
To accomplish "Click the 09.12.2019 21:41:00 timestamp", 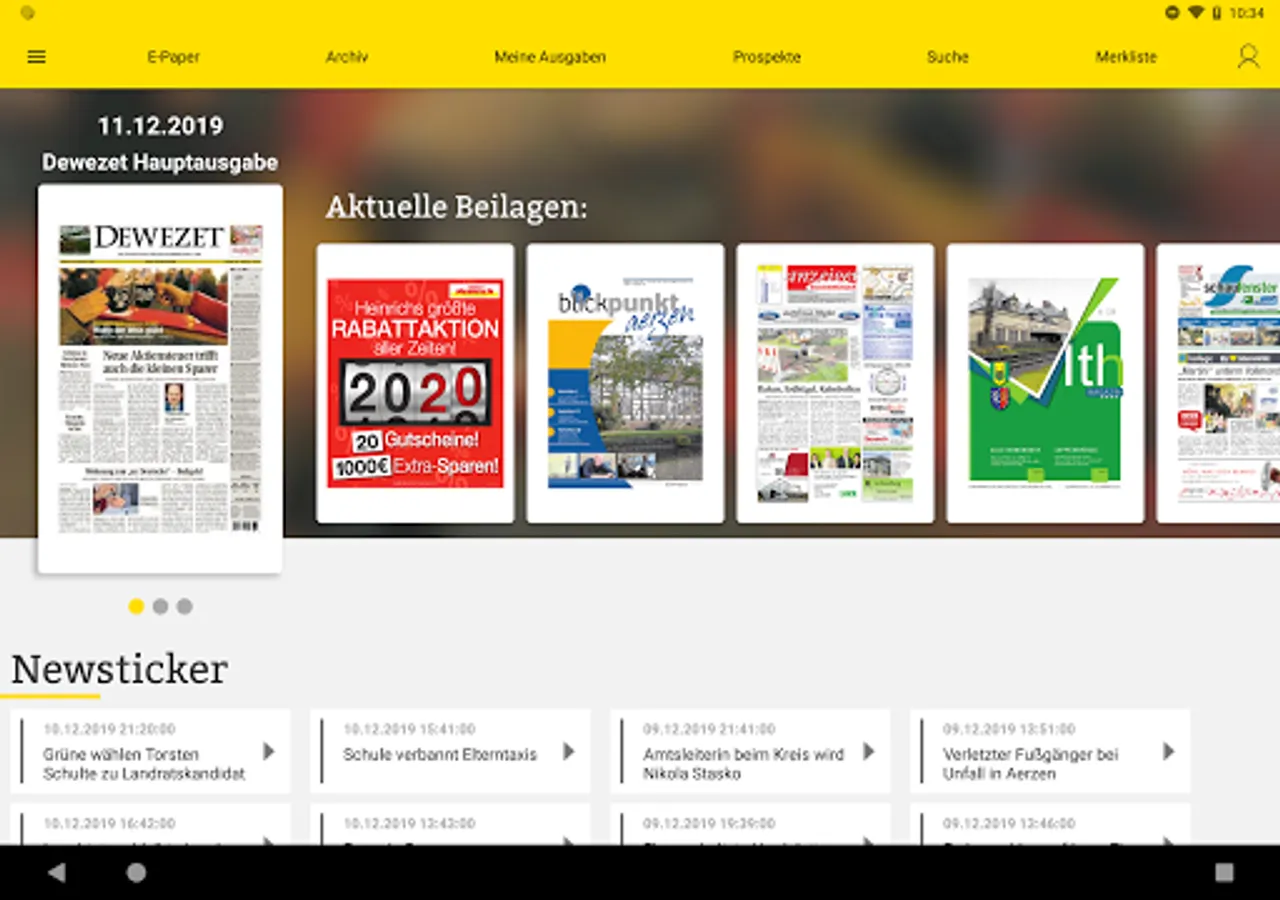I will coord(709,729).
